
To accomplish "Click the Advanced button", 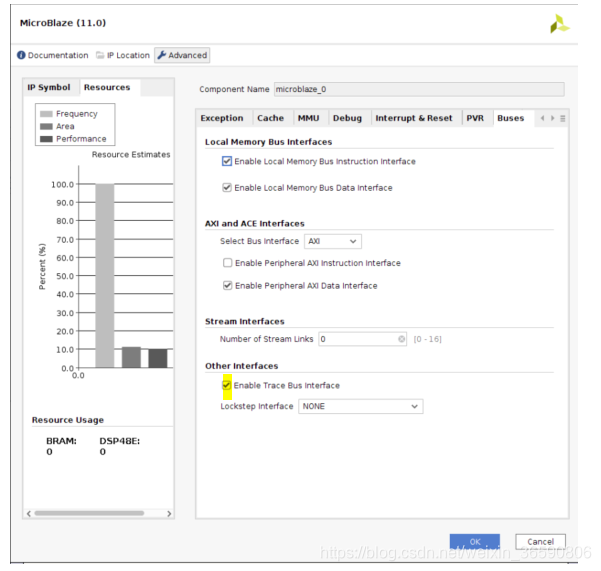I will 182,55.
